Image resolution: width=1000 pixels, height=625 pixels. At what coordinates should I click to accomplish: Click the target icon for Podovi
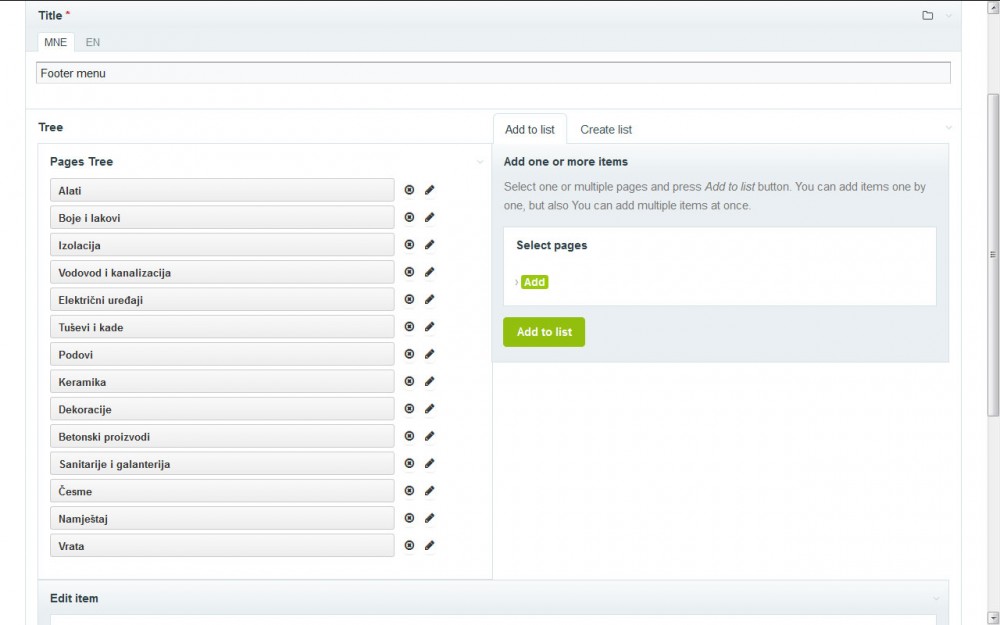coord(409,353)
